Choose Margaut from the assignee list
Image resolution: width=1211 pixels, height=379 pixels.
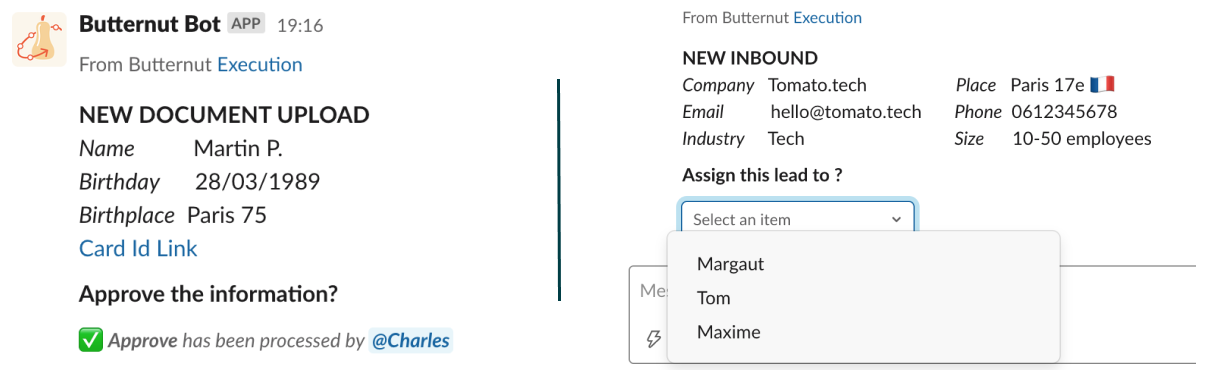pos(730,264)
